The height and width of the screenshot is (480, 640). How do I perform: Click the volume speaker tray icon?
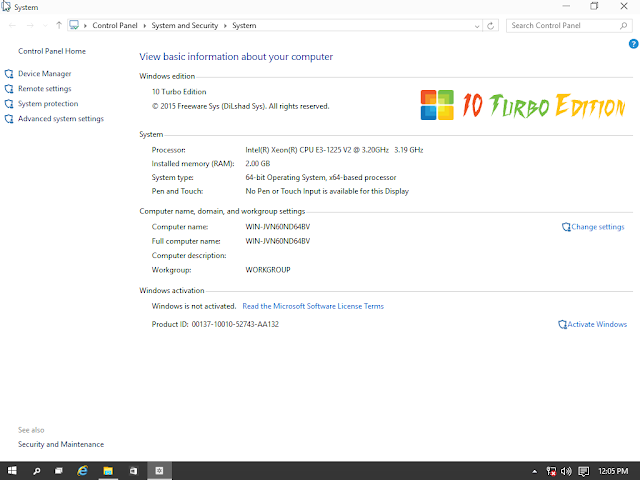tap(566, 471)
